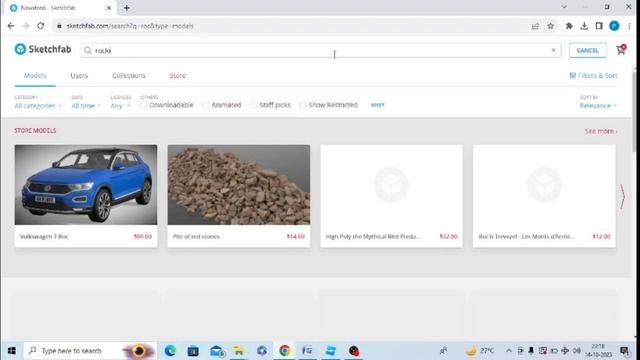This screenshot has width=640, height=360.
Task: Go back to the previous page
Action: pos(11,26)
